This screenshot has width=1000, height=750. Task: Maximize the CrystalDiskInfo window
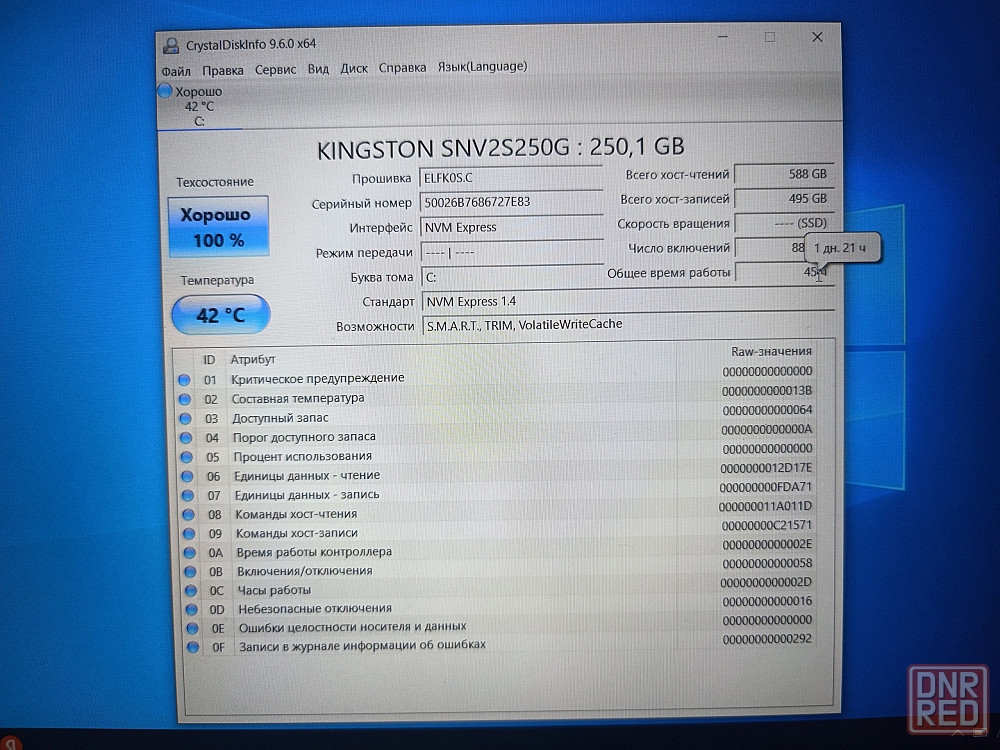tap(770, 37)
